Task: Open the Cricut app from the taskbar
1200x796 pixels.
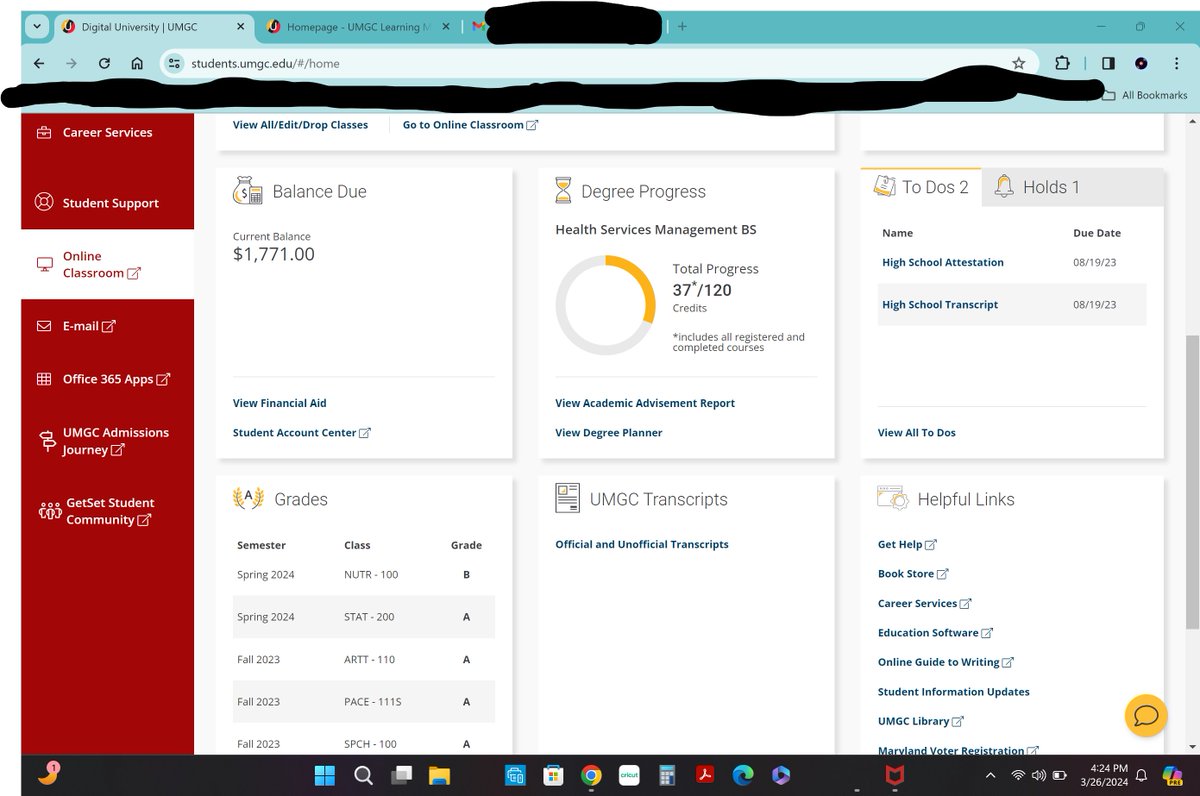Action: (629, 775)
